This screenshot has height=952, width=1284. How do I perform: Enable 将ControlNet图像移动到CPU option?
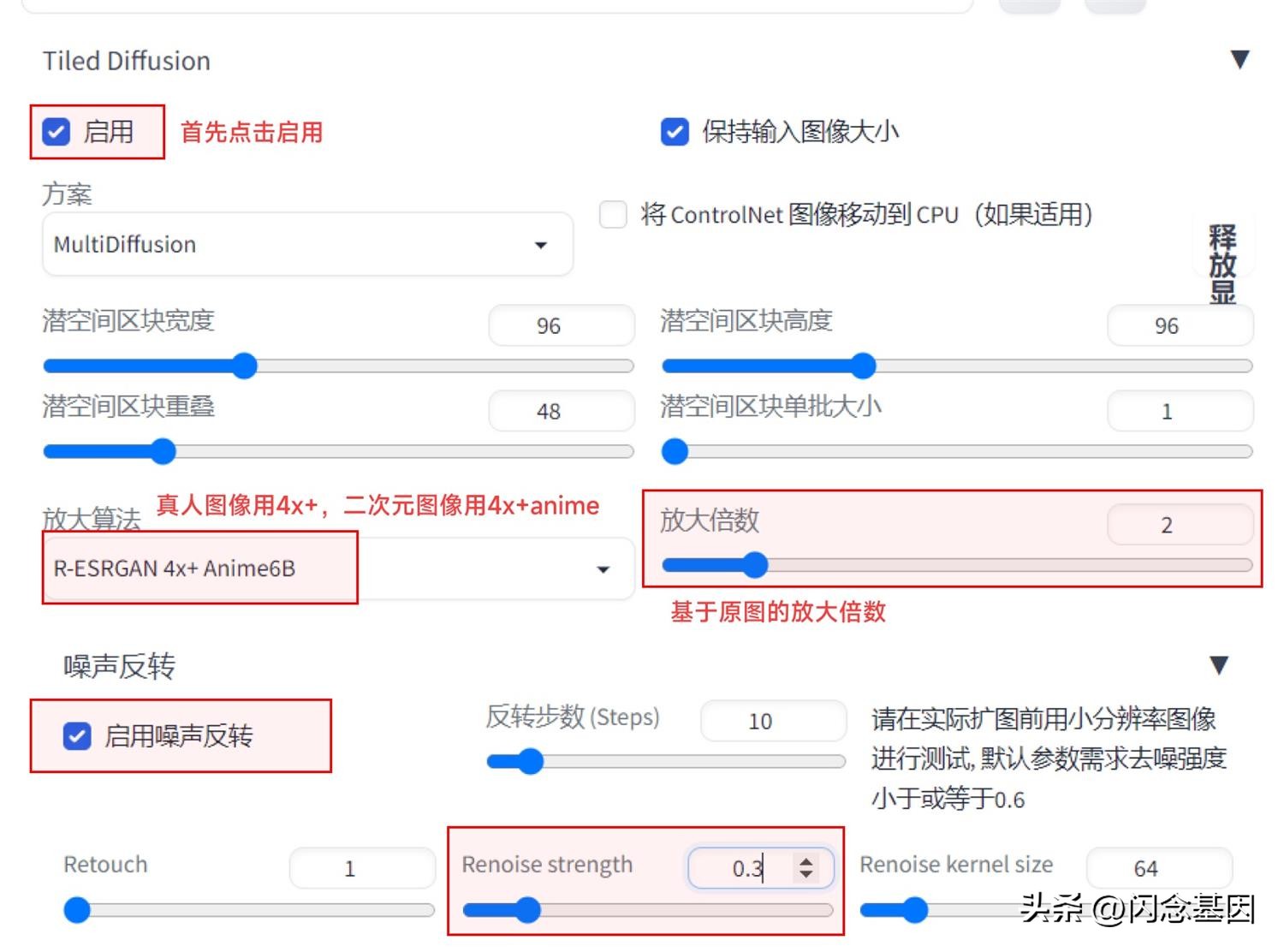[613, 215]
